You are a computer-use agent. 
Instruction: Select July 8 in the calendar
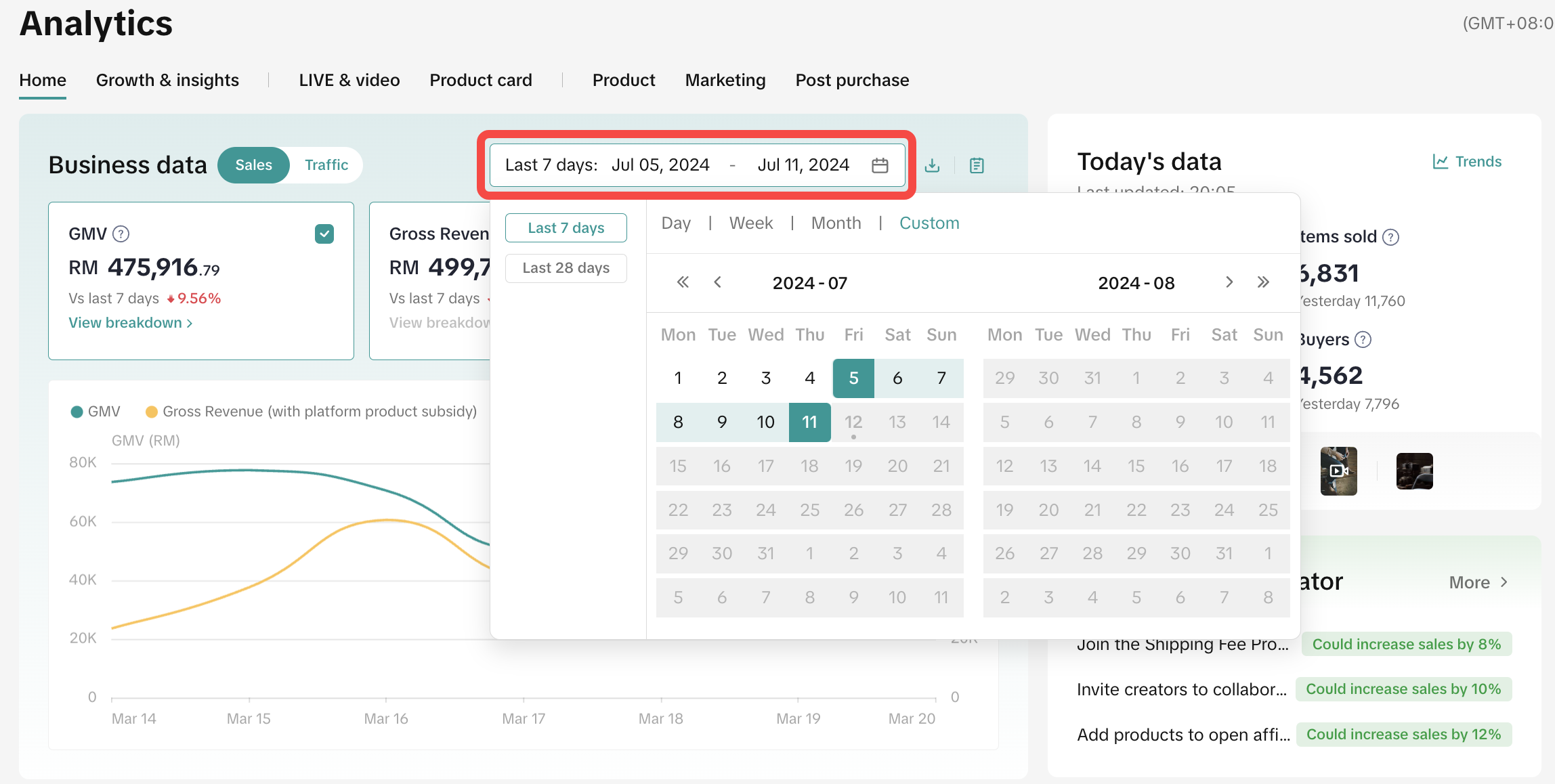click(x=678, y=422)
